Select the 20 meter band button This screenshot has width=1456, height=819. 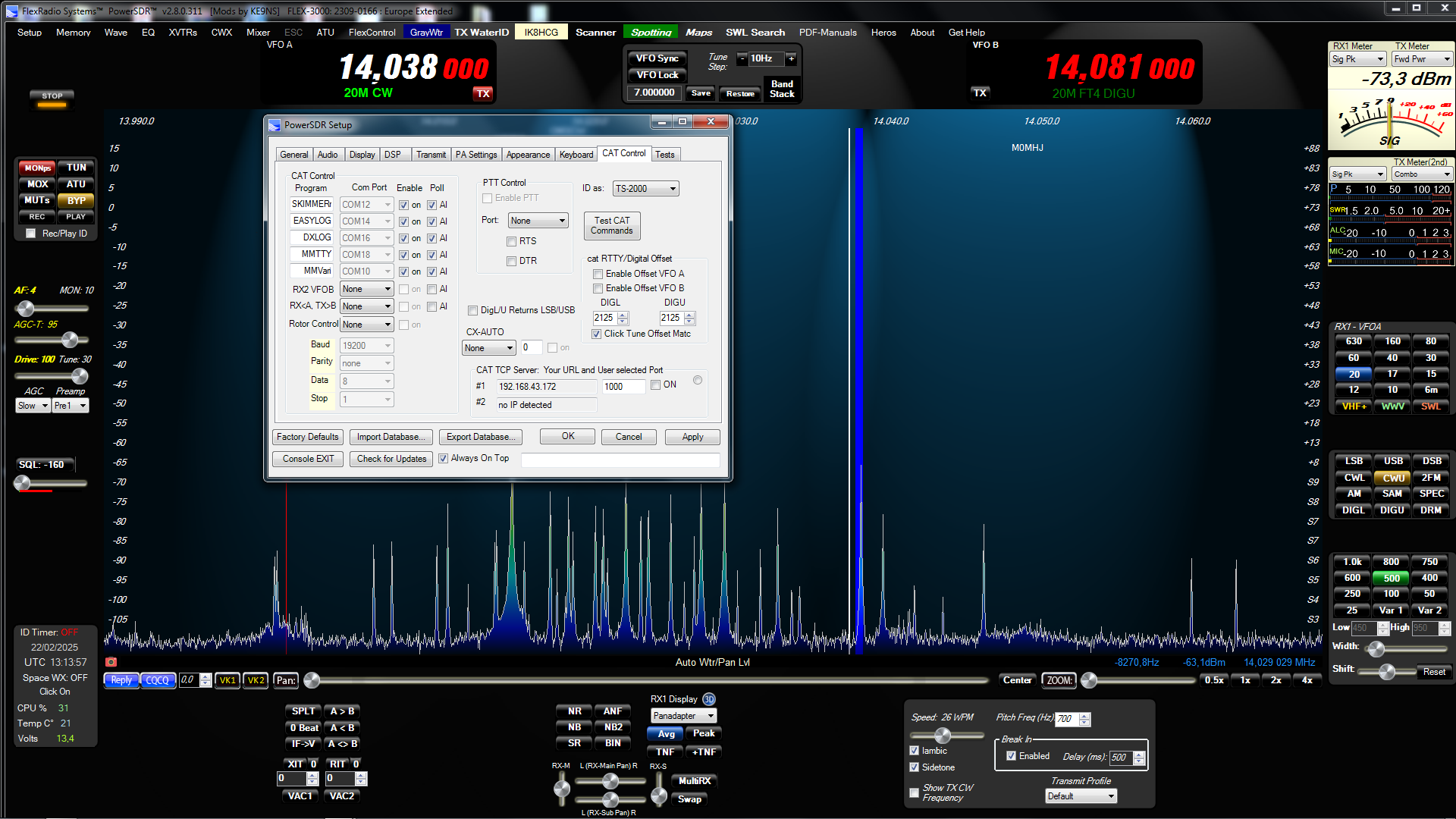1354,374
